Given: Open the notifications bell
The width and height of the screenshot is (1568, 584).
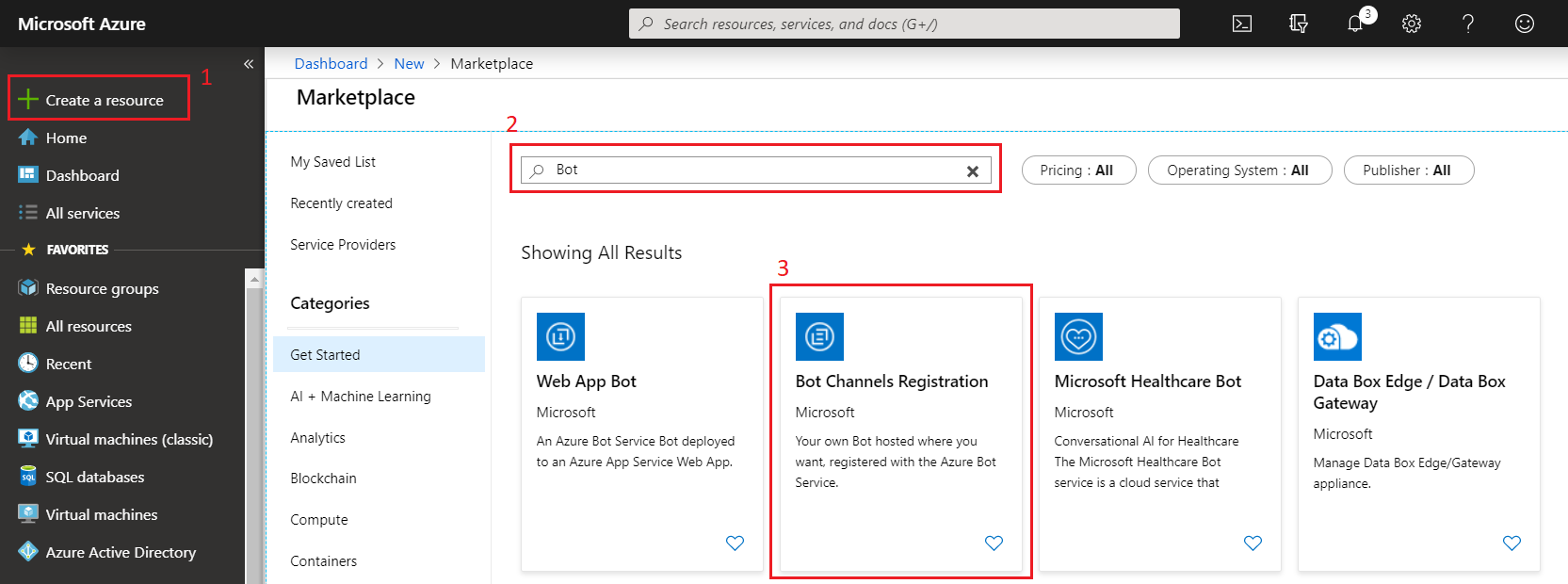Looking at the screenshot, I should (1355, 24).
